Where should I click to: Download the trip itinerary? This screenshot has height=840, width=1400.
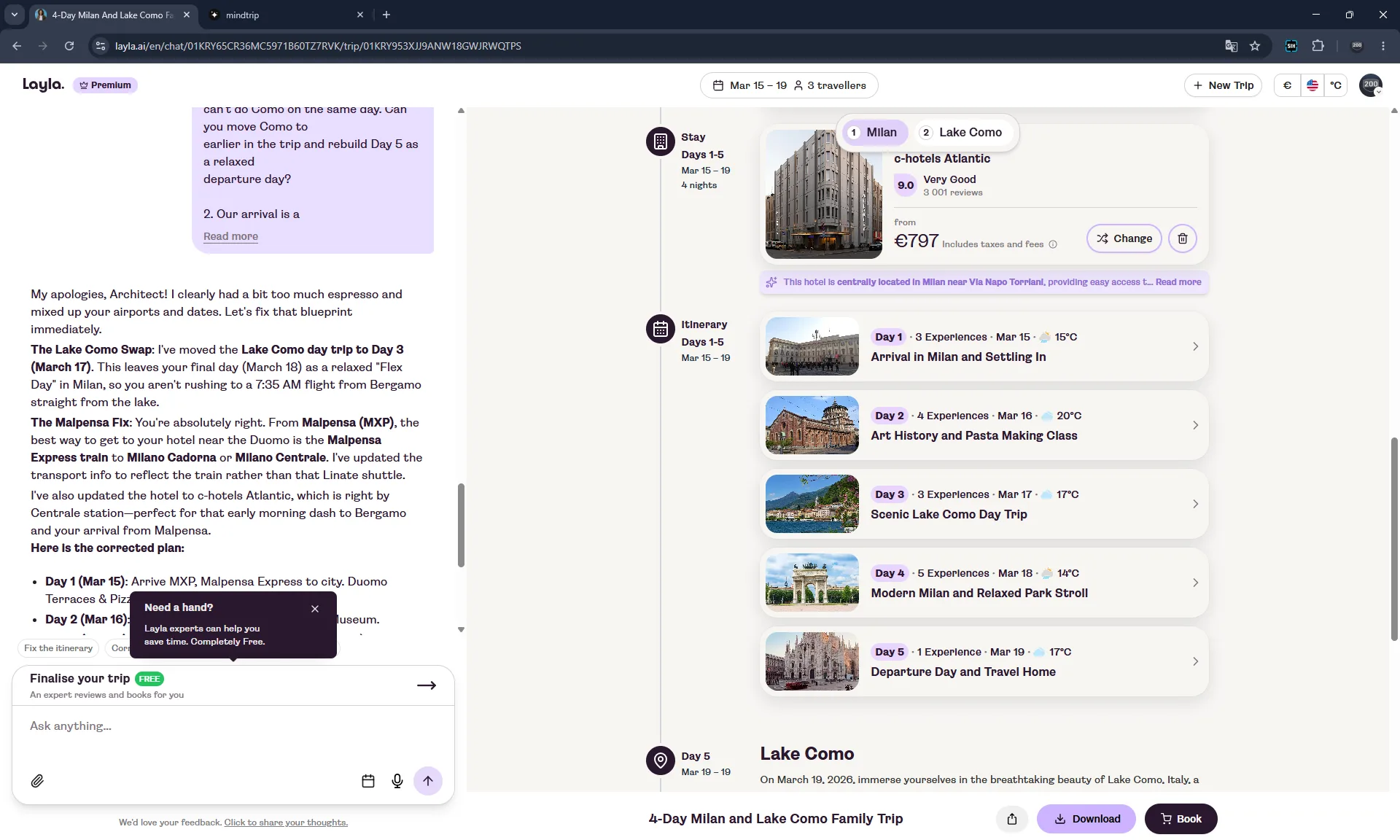click(1086, 819)
